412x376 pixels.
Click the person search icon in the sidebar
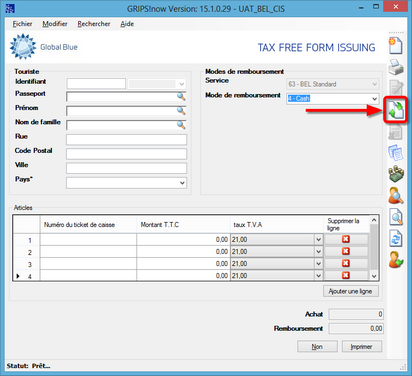pyautogui.click(x=396, y=195)
